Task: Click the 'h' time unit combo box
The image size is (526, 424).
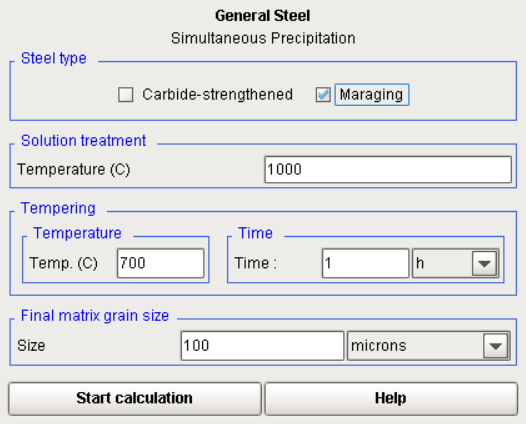Action: [455, 263]
